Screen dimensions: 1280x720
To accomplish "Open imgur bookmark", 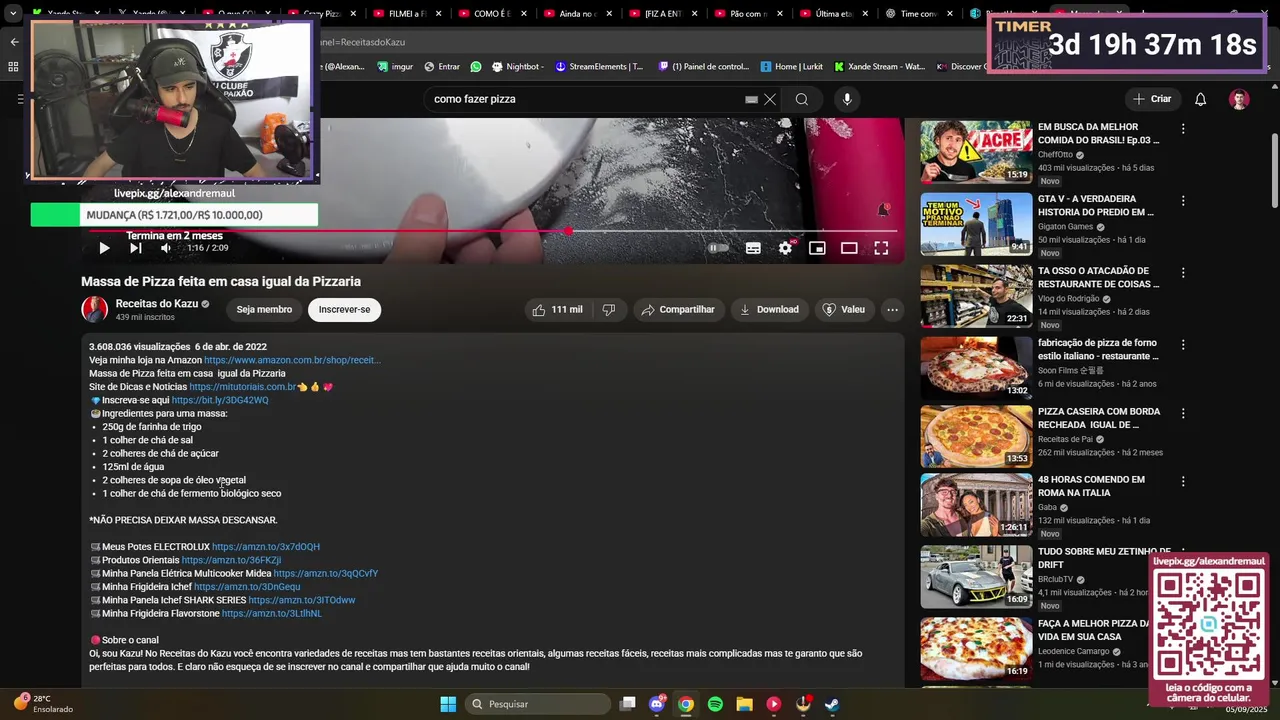I will 395,67.
